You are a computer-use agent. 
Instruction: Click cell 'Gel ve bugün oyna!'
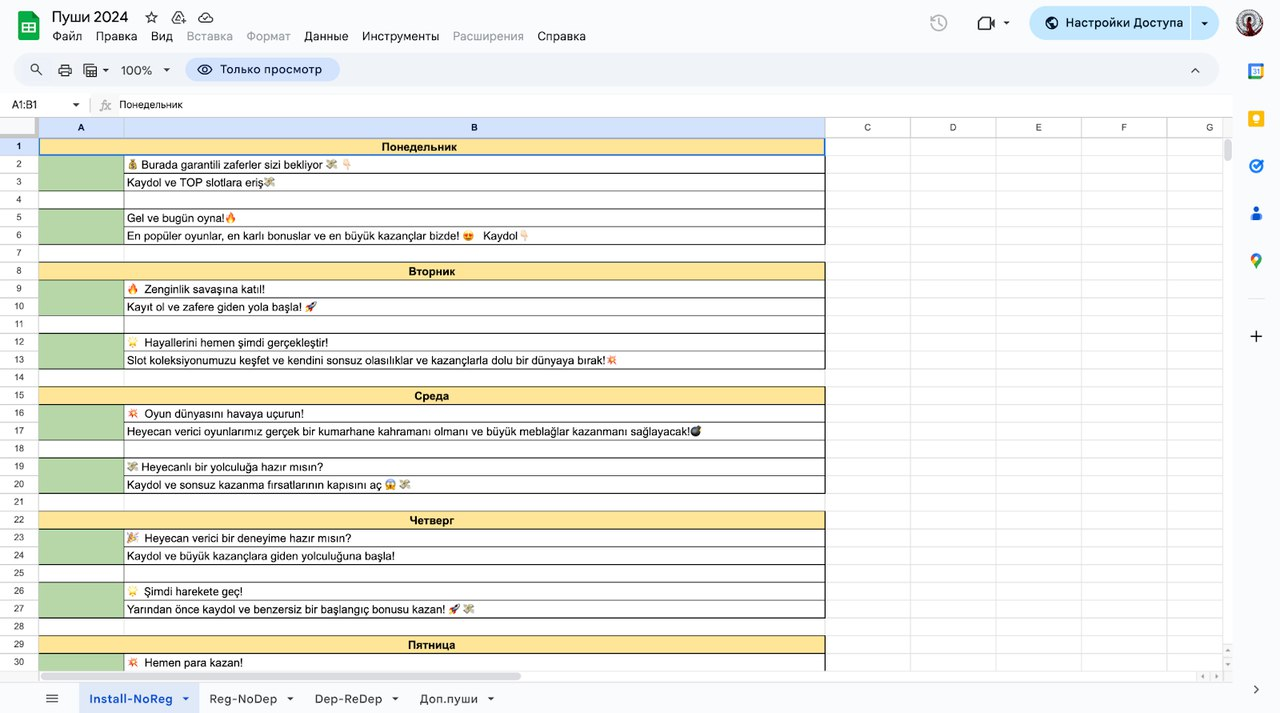point(474,217)
